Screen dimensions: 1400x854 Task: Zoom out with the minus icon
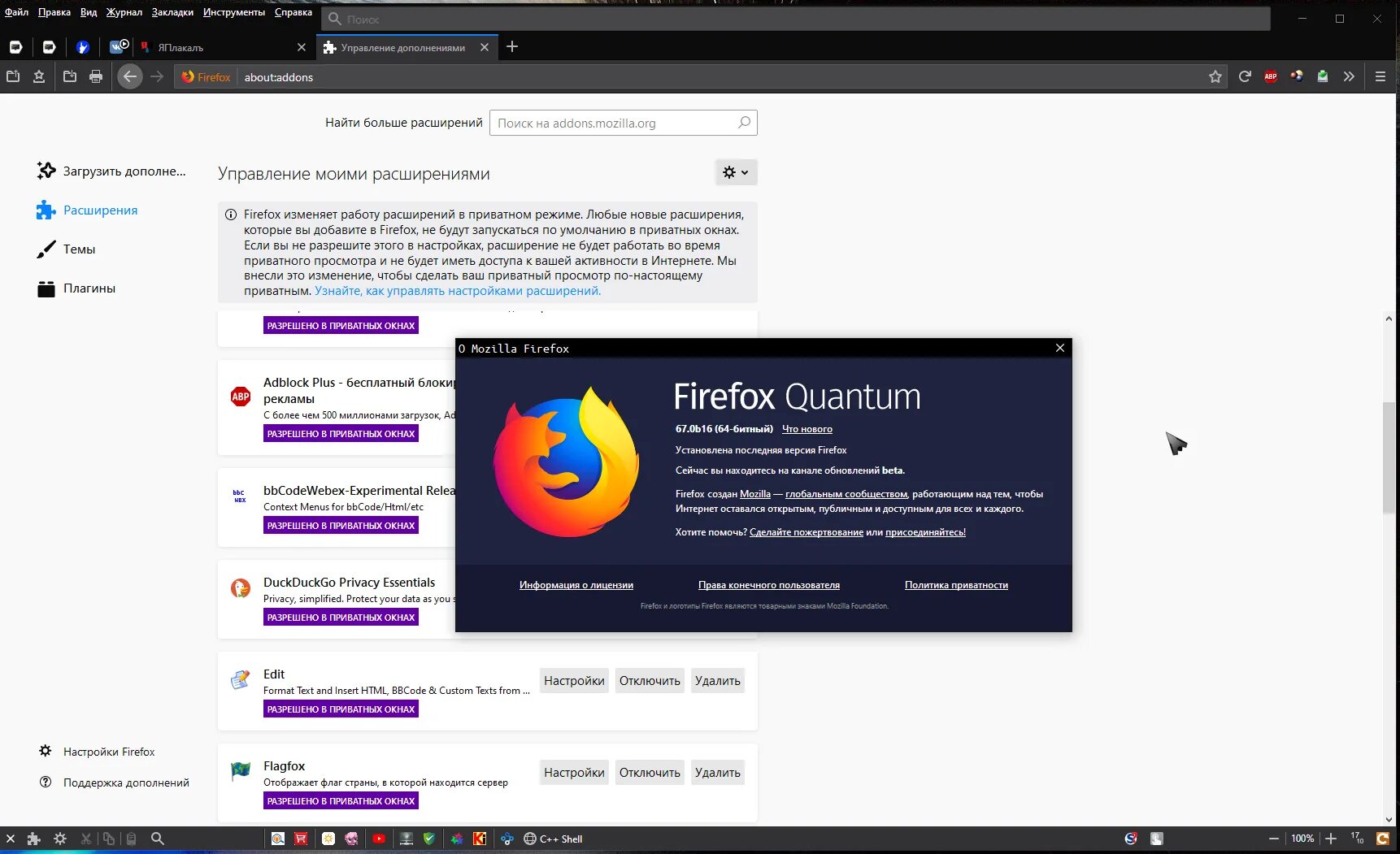pos(1274,839)
